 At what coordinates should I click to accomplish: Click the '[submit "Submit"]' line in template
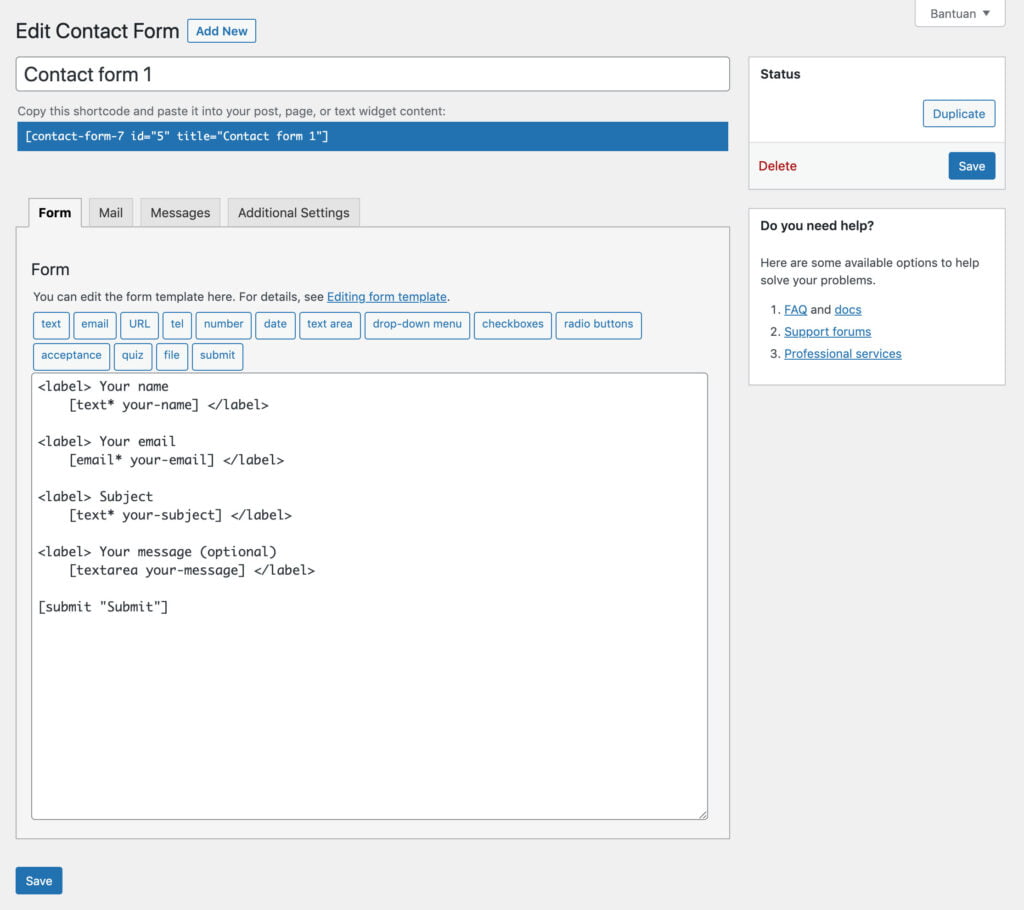[103, 607]
